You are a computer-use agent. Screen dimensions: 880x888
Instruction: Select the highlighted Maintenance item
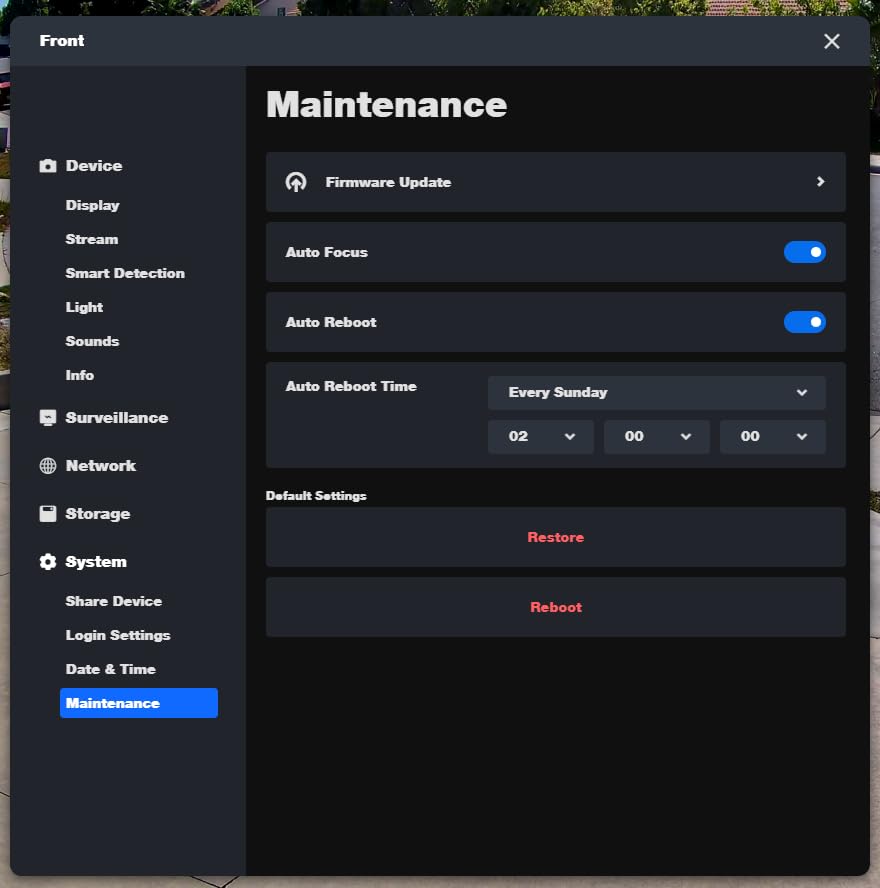click(139, 703)
